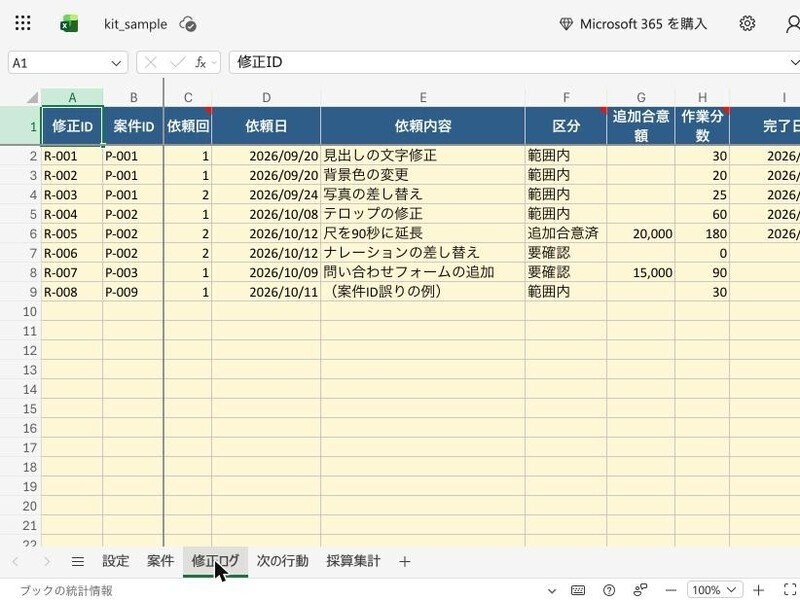Image resolution: width=800 pixels, height=600 pixels.
Task: Select cell 尺を90秒に延長
Action: coord(422,234)
